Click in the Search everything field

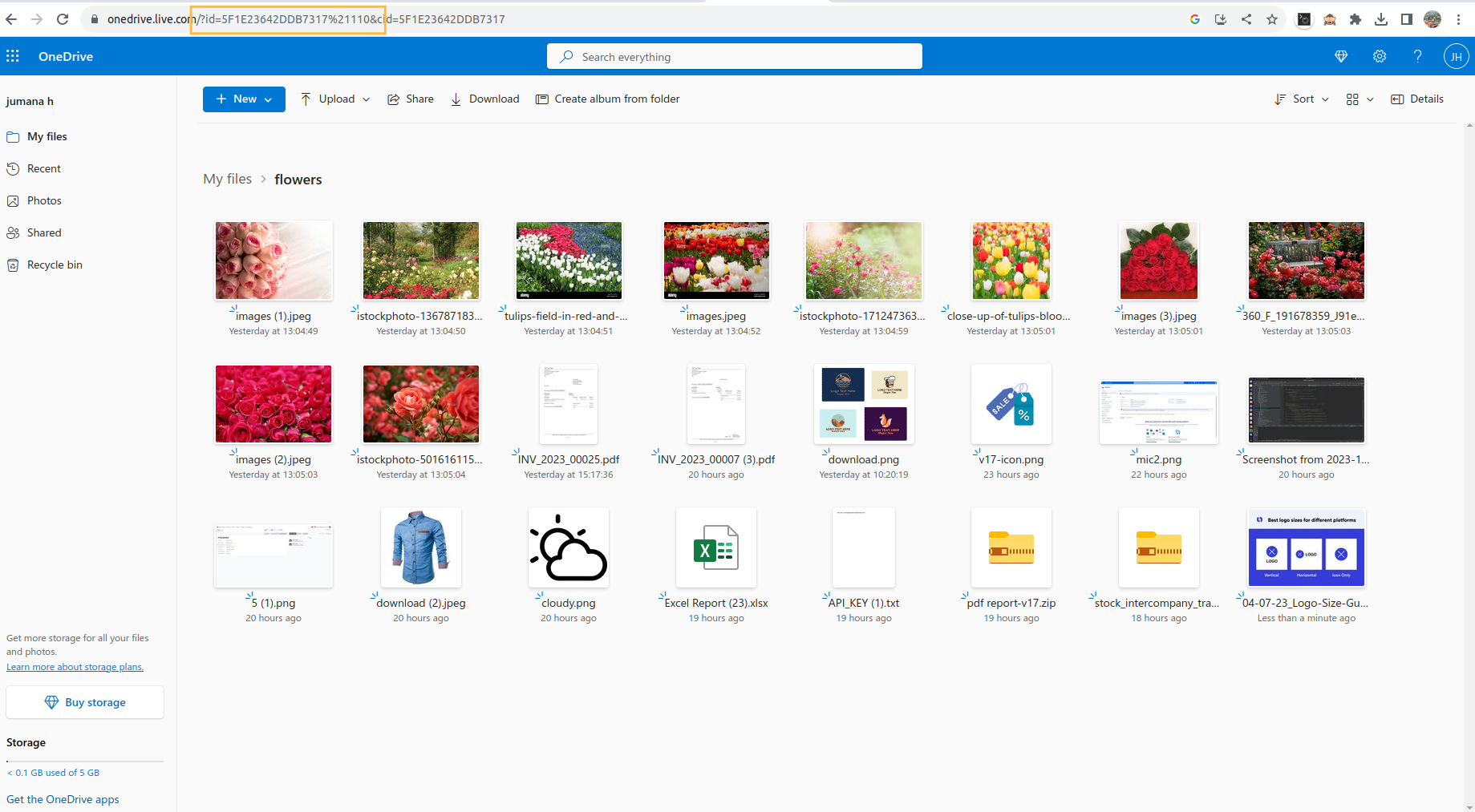tap(734, 57)
